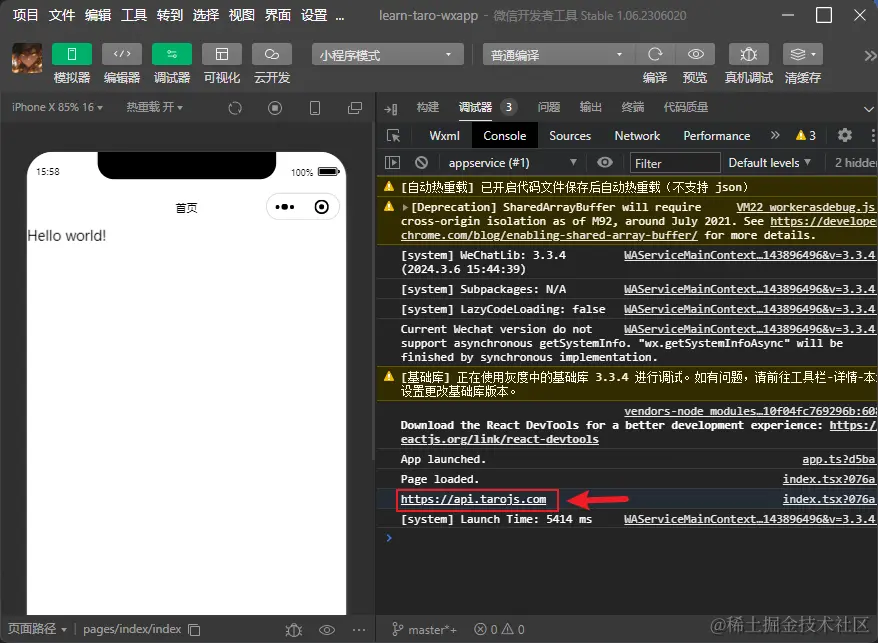
Task: Detach the simulator into separate window
Action: tap(355, 108)
